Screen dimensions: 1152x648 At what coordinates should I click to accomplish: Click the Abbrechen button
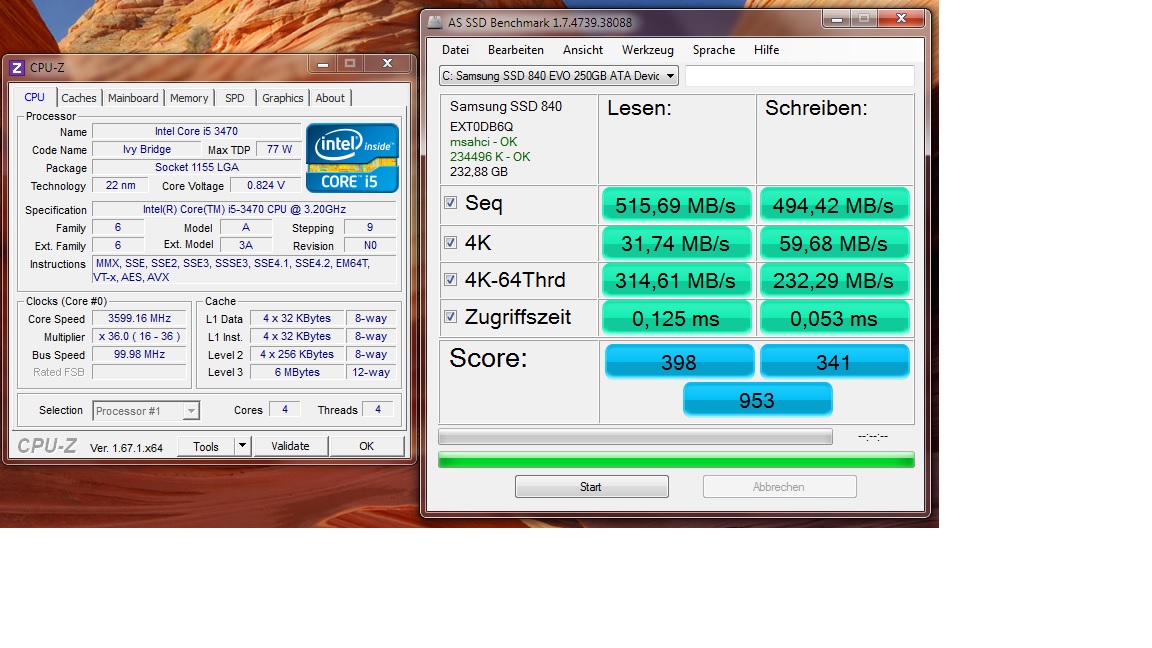779,486
